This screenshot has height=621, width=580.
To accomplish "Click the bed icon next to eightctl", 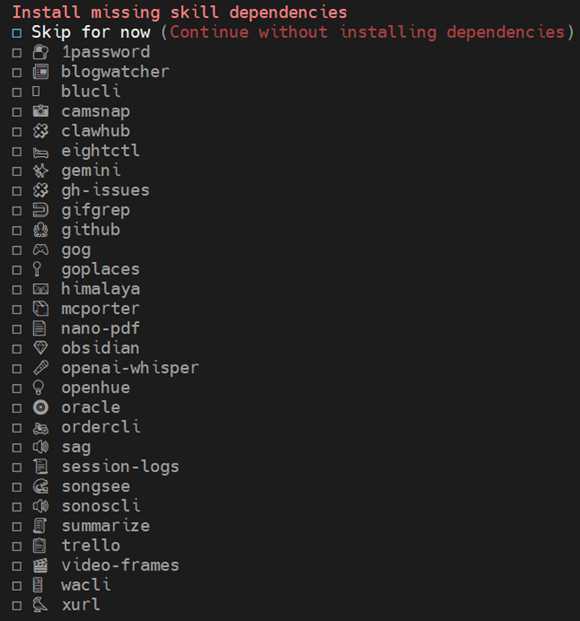I will 40,152.
